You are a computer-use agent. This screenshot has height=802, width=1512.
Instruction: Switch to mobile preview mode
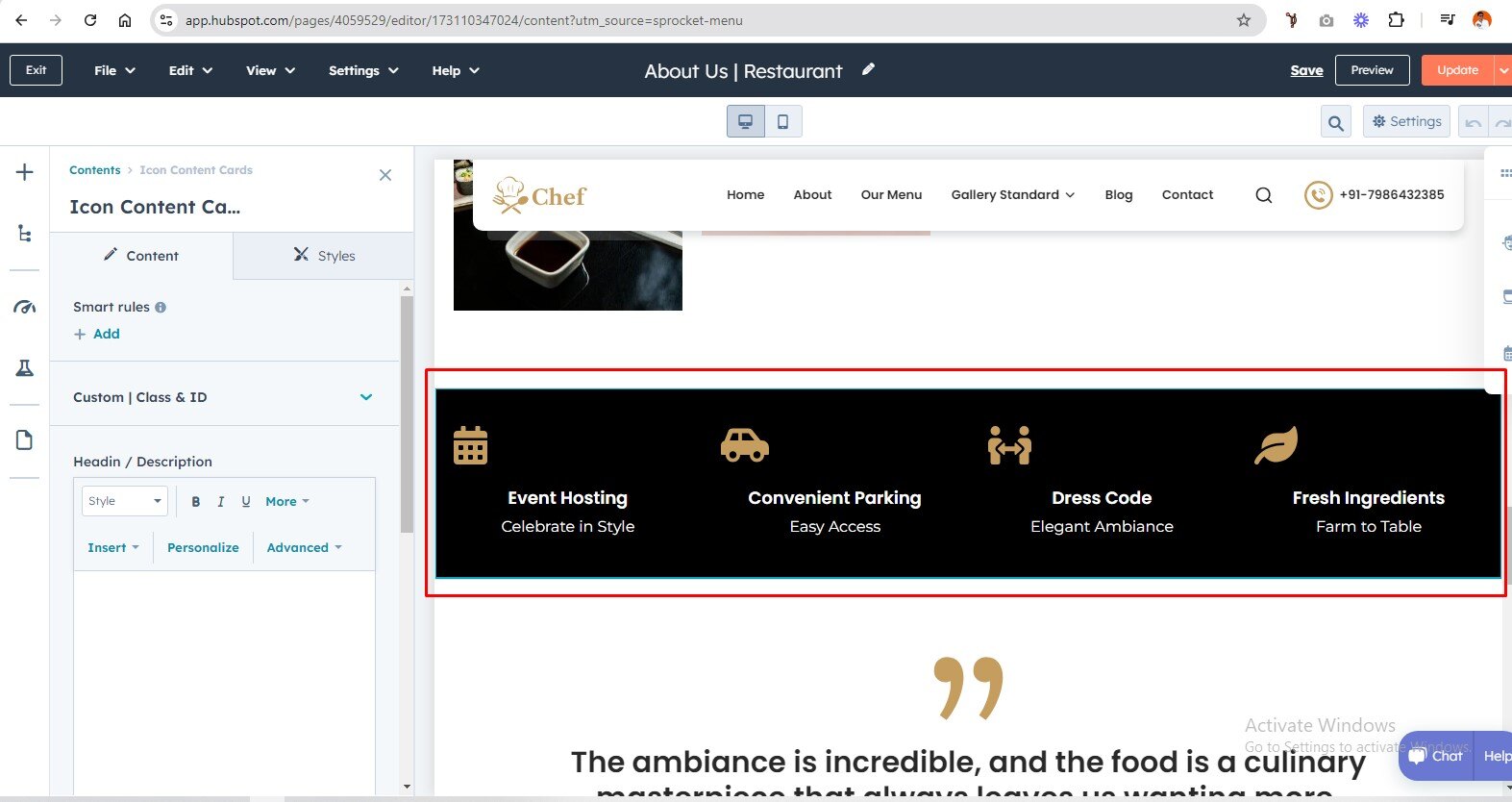coord(782,121)
